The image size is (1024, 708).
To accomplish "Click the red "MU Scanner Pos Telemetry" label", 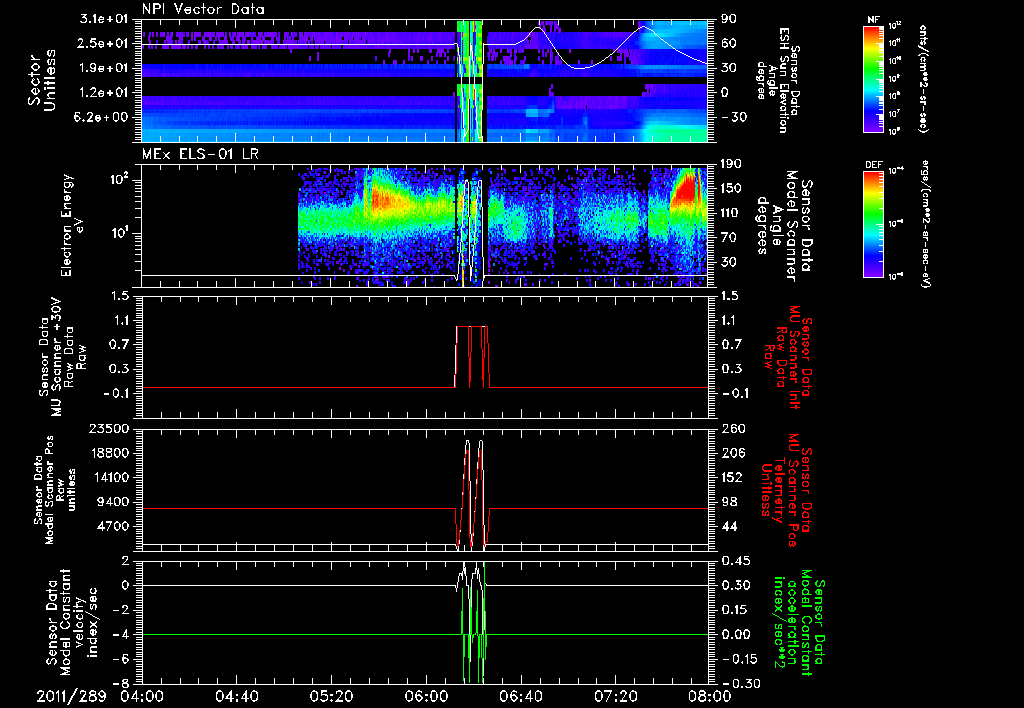I will coord(787,490).
